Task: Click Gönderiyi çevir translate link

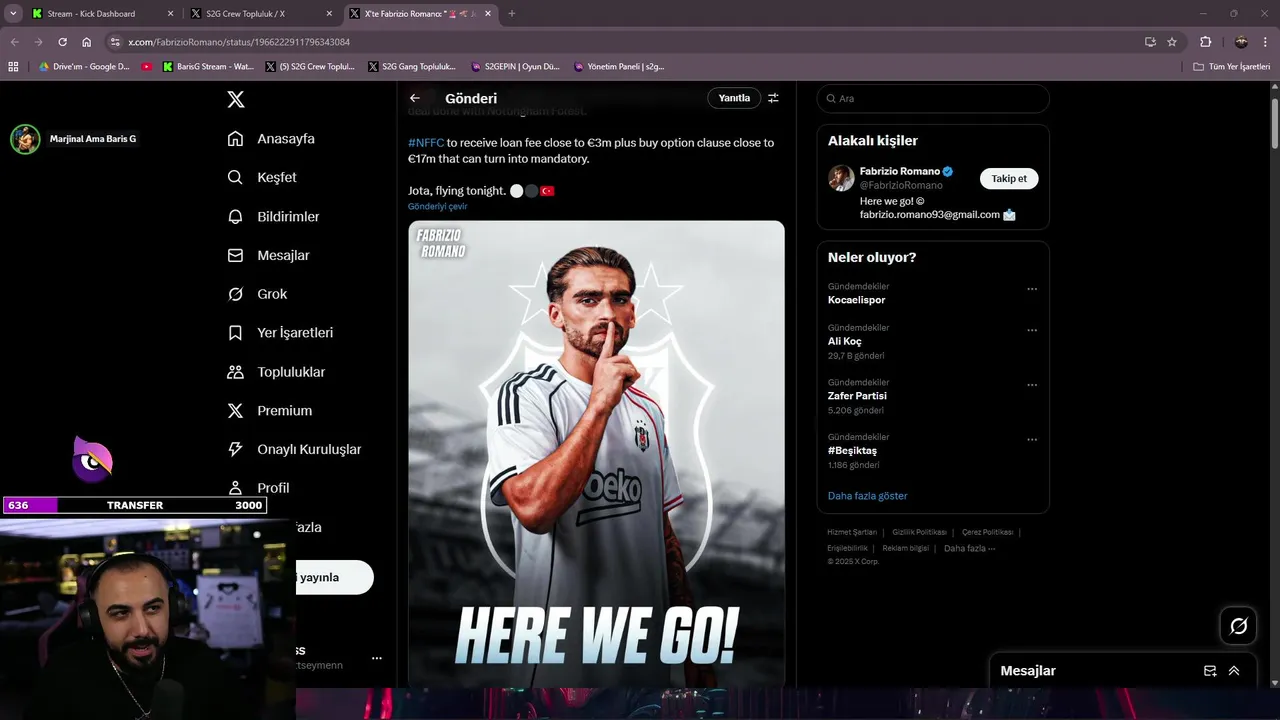Action: coord(437,206)
